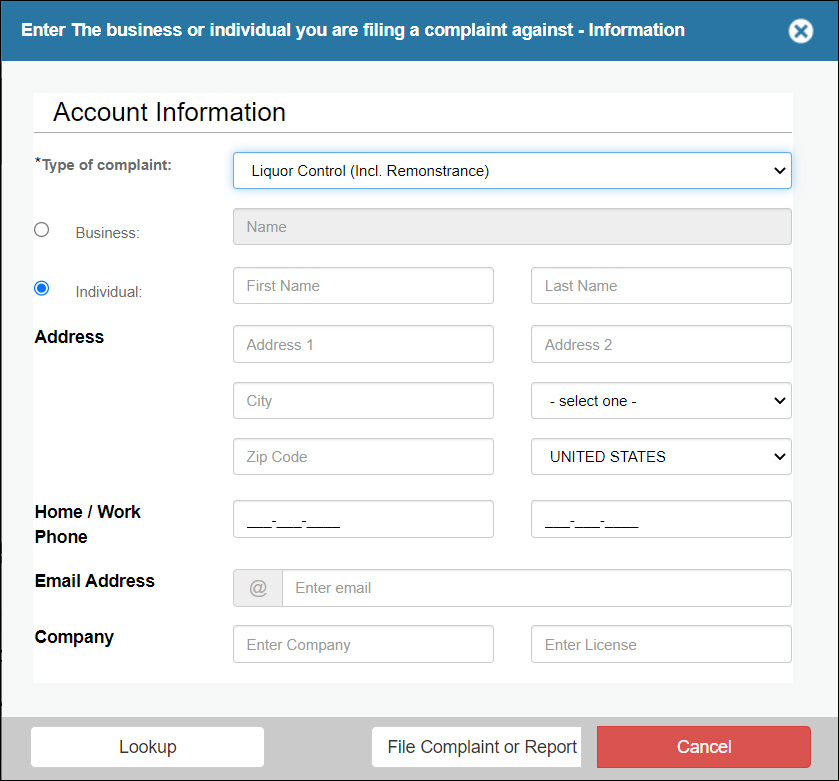The height and width of the screenshot is (781, 839).
Task: Close the complaint information dialog
Action: [800, 31]
